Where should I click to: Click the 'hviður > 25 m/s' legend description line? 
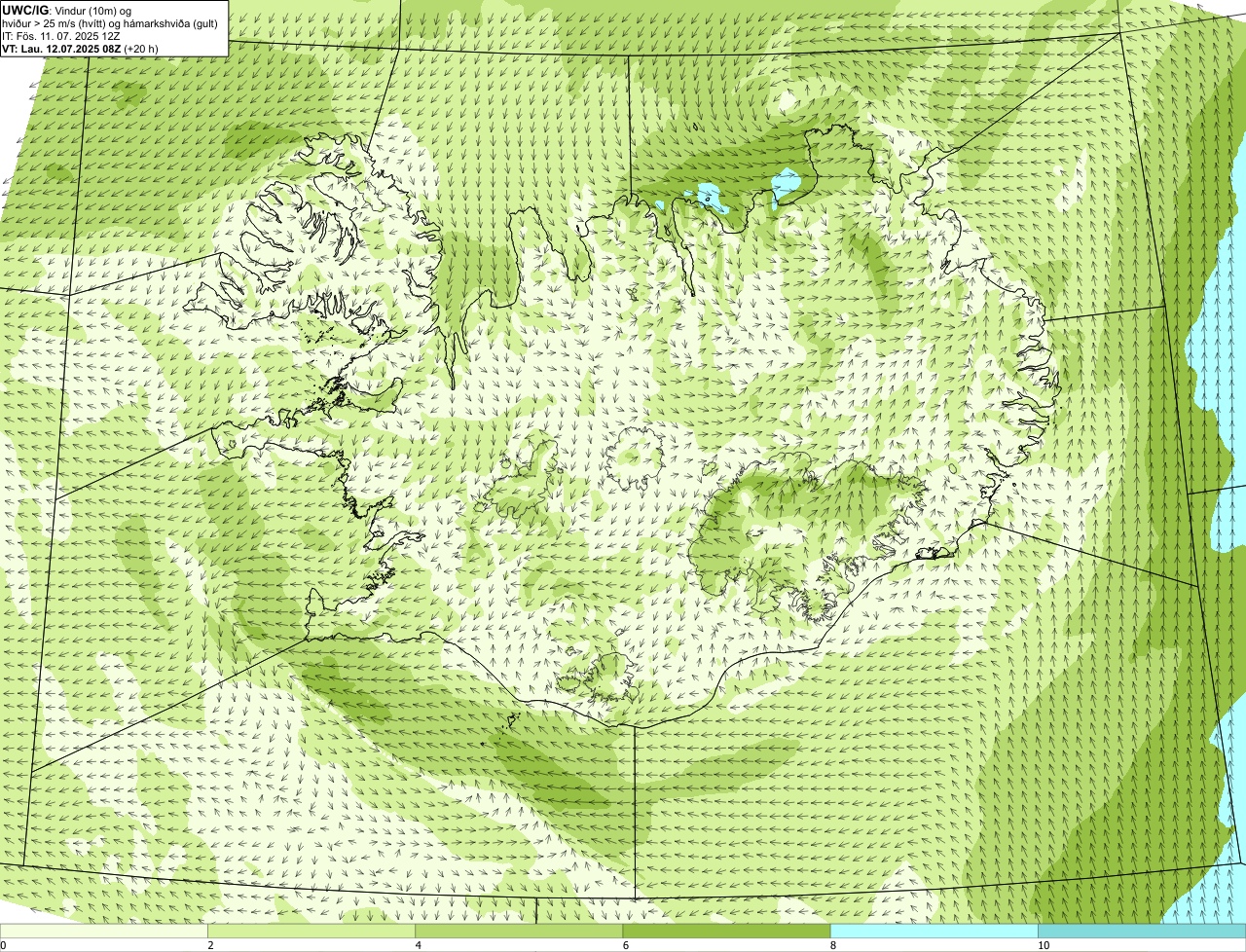110,23
